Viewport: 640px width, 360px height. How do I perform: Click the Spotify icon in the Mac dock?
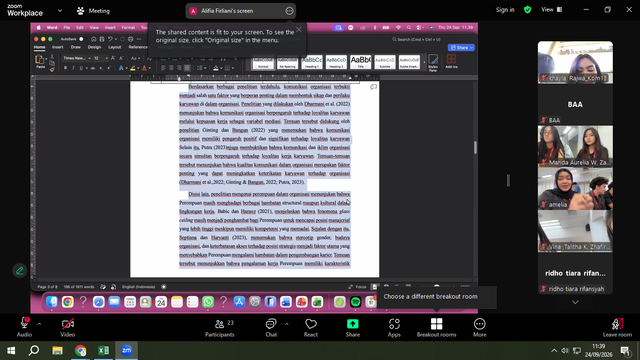click(x=355, y=302)
